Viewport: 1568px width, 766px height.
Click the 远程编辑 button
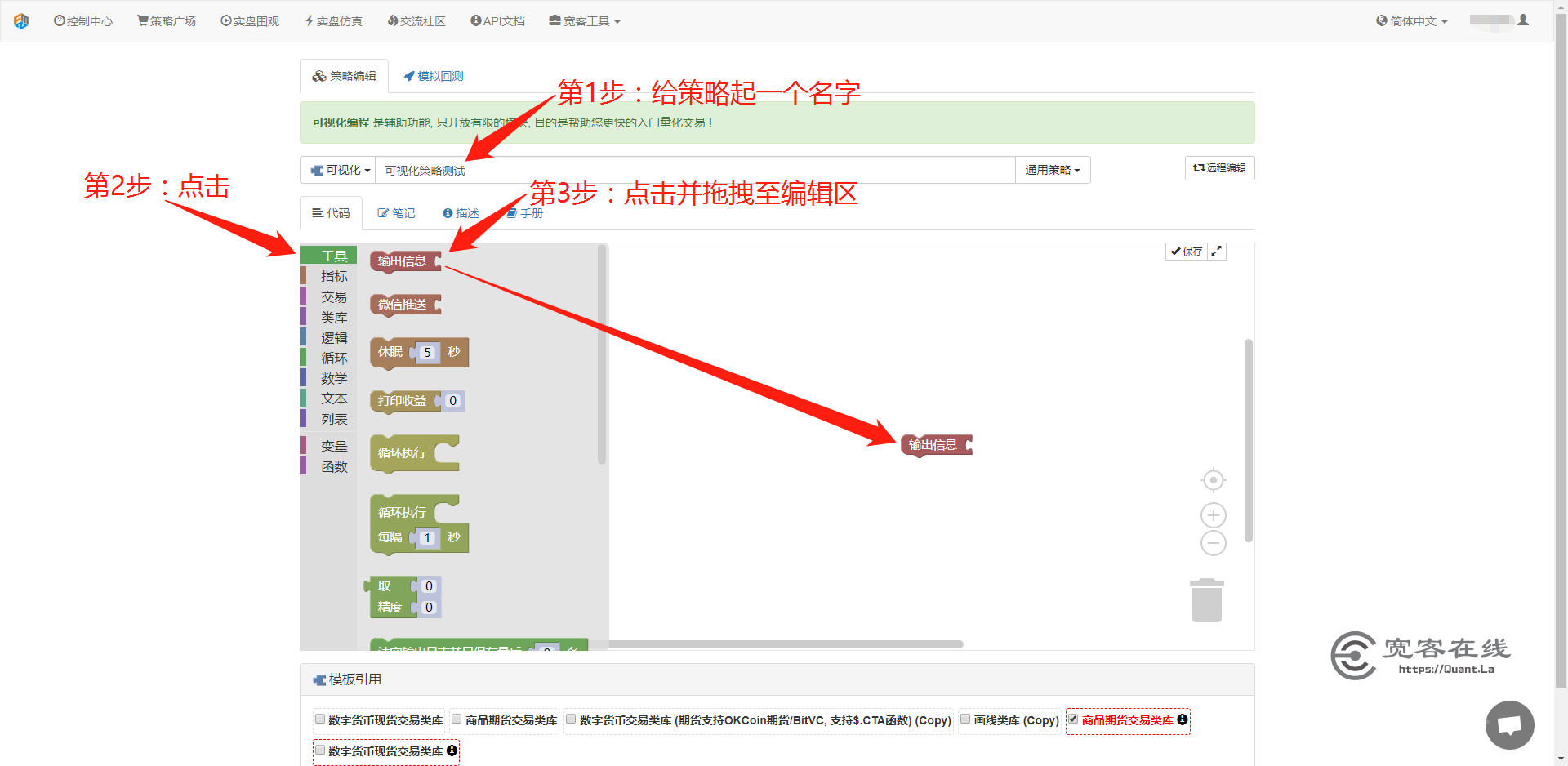[1219, 168]
